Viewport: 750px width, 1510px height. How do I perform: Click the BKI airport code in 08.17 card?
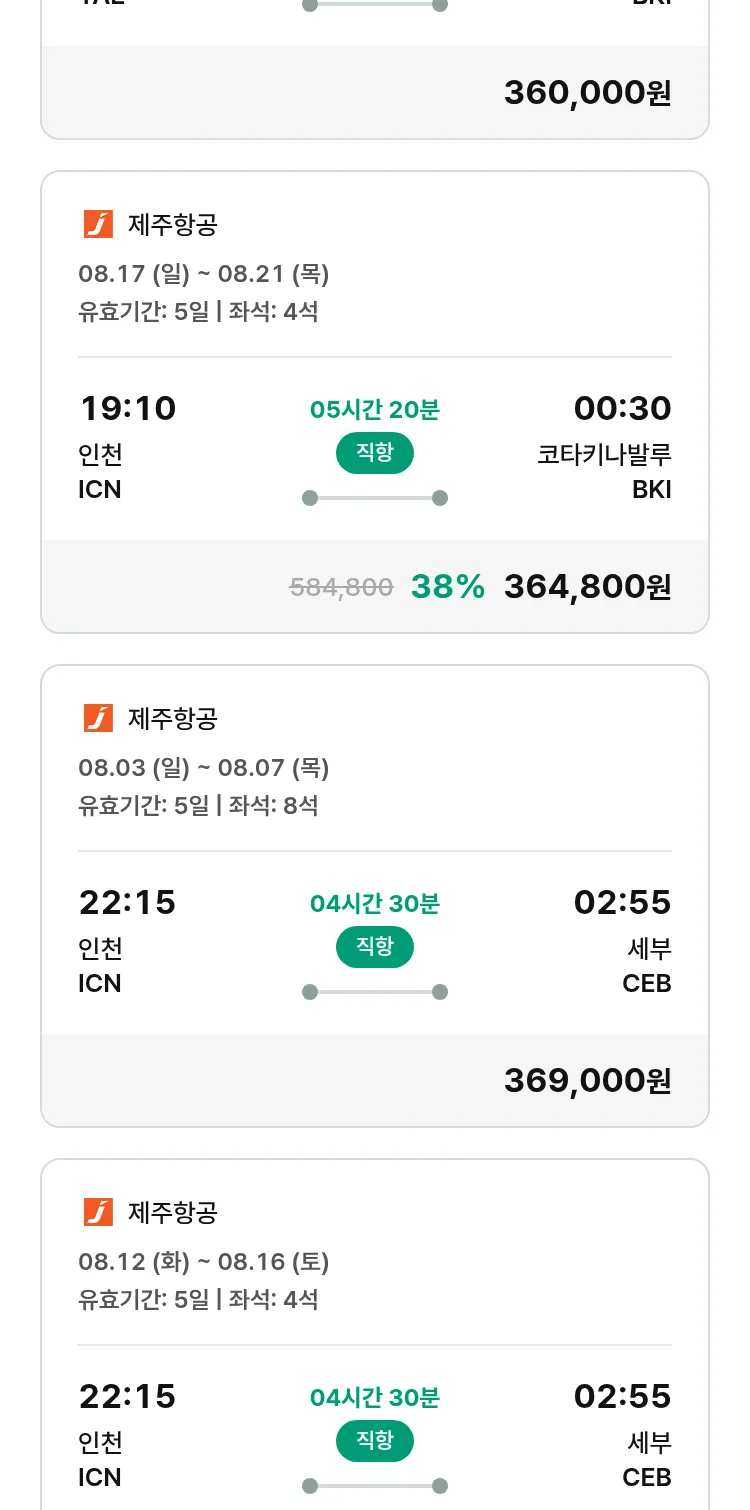click(651, 490)
